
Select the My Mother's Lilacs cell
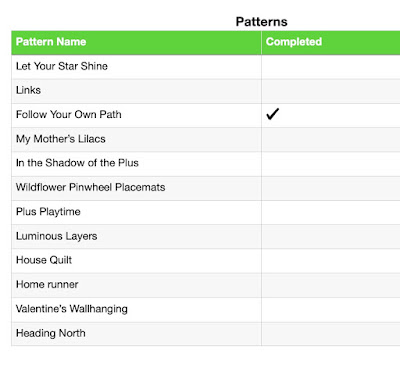(x=136, y=139)
